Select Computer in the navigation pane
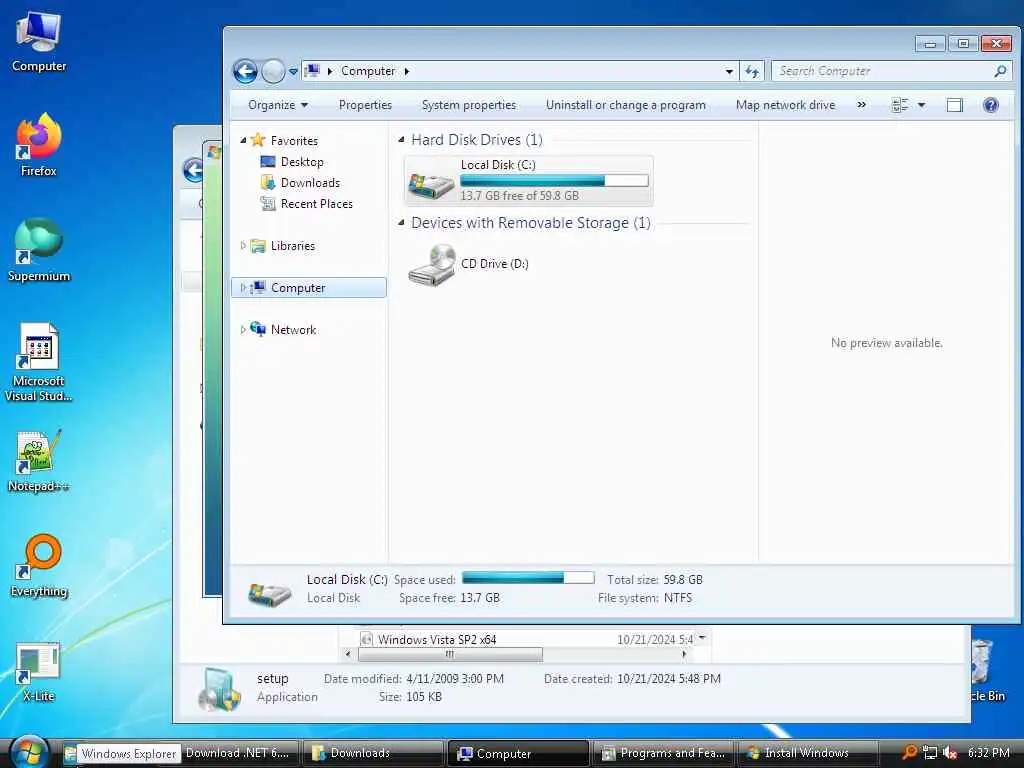Viewport: 1024px width, 768px height. 298,288
